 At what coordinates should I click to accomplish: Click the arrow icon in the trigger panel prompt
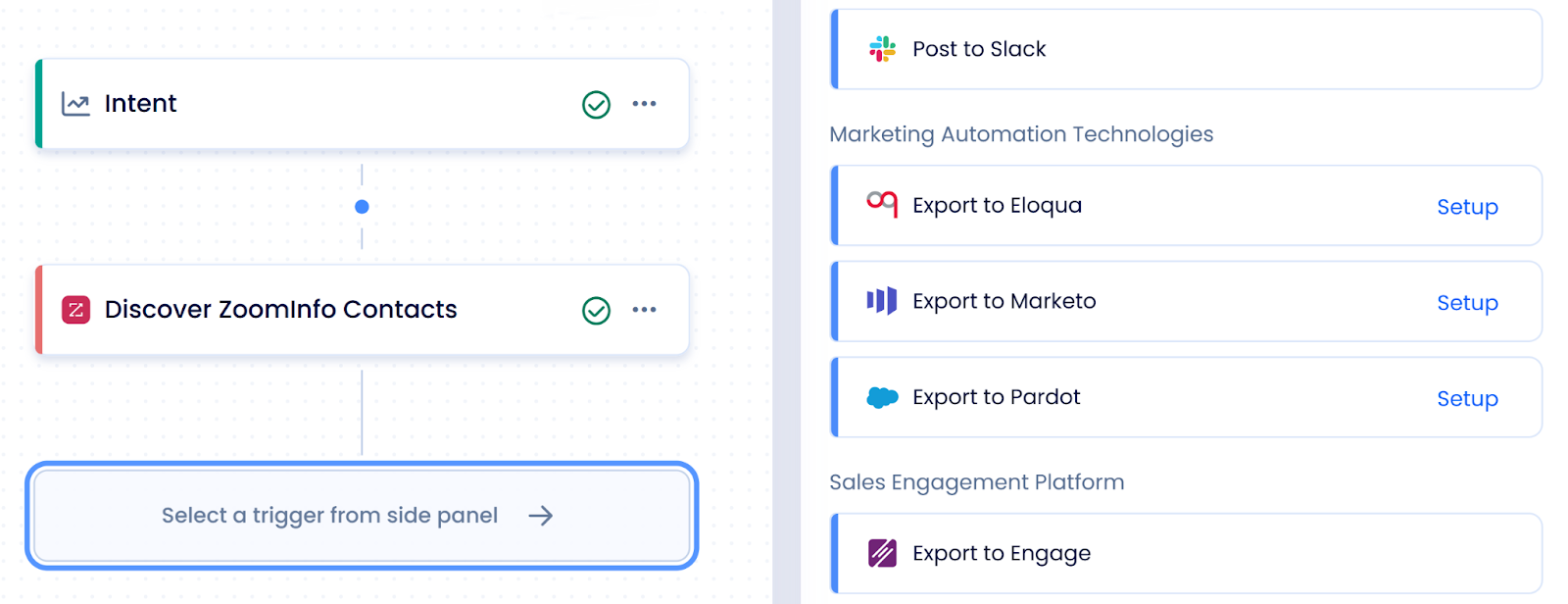click(x=541, y=516)
